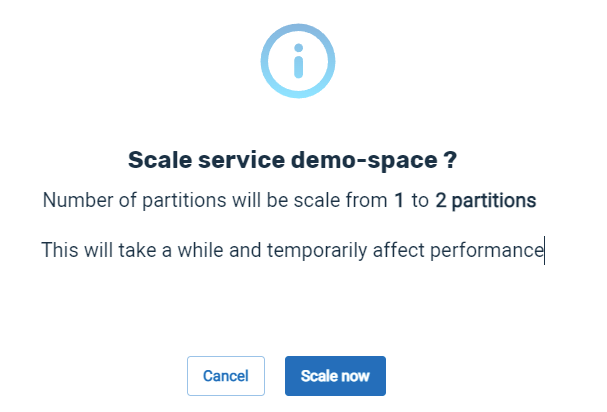Click the word take in second line

coord(137,250)
